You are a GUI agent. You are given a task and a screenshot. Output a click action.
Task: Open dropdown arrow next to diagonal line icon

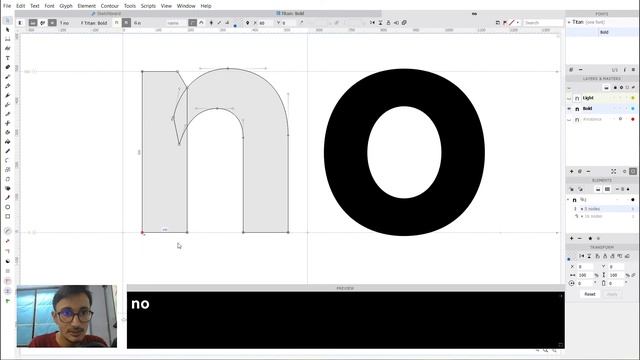(518, 22)
